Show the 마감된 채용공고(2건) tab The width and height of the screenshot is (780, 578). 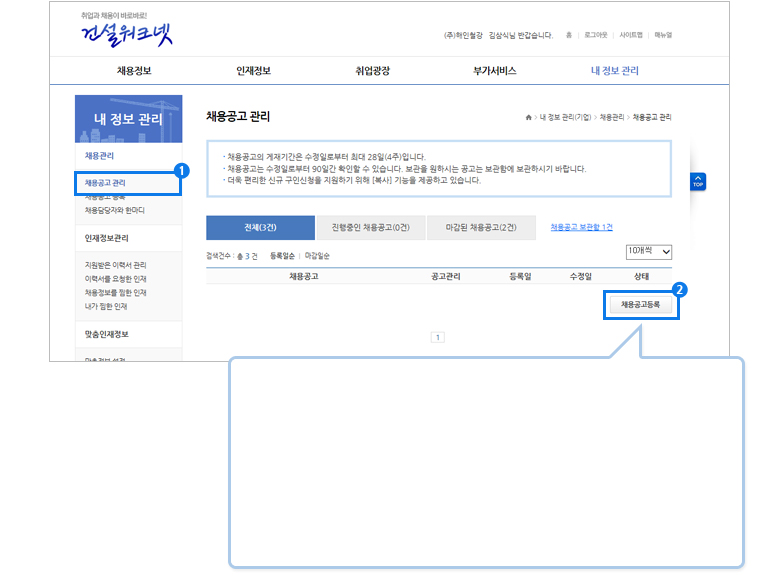coord(481,228)
